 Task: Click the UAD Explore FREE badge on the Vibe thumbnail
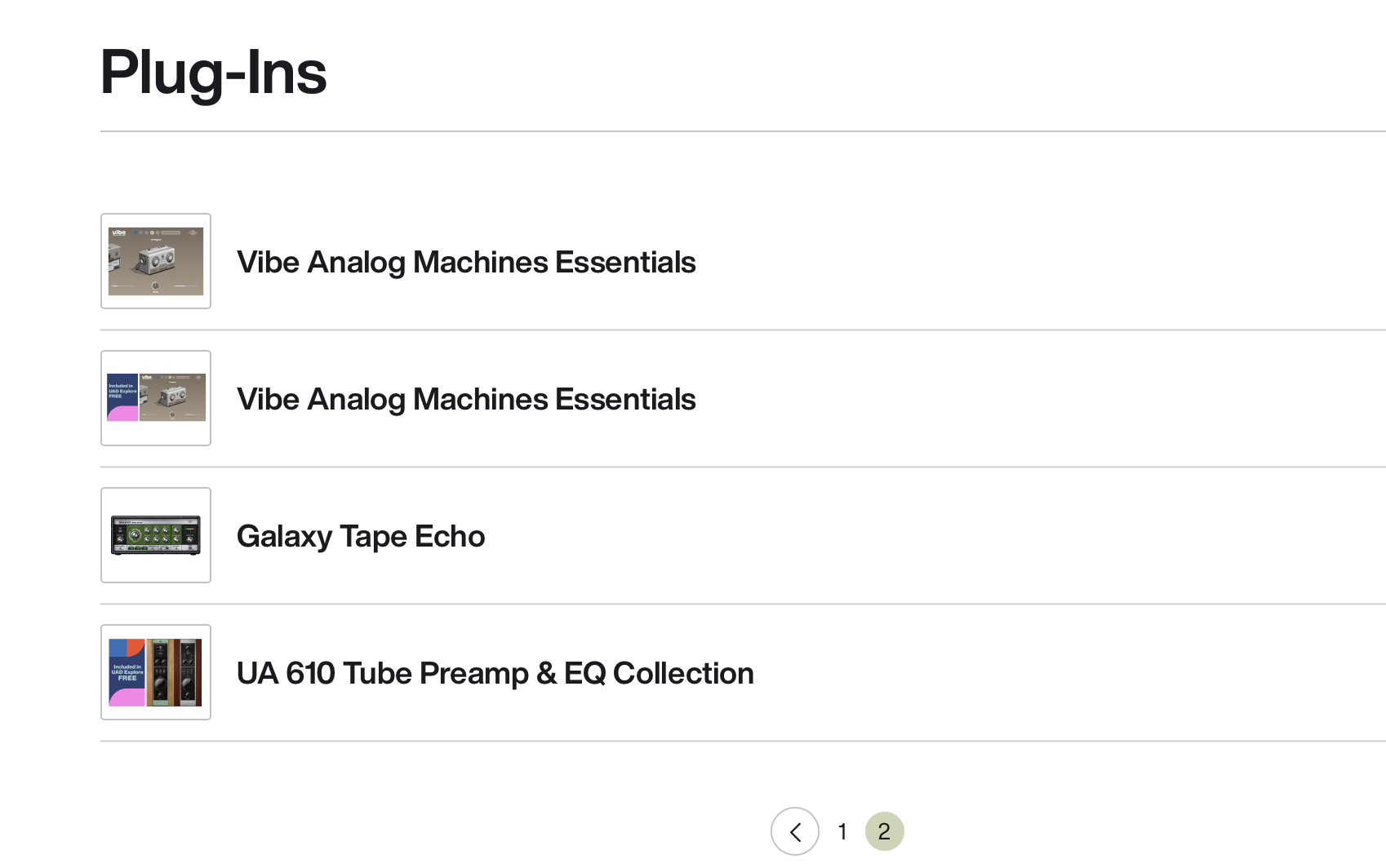click(122, 397)
